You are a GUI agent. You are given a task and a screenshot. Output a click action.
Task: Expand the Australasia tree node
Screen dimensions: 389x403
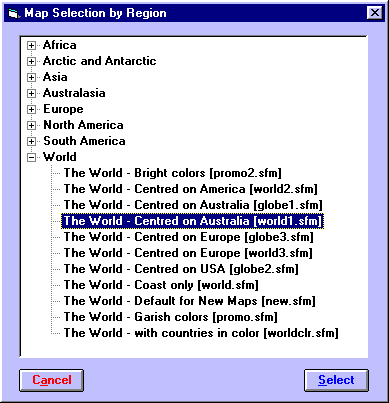click(x=31, y=93)
